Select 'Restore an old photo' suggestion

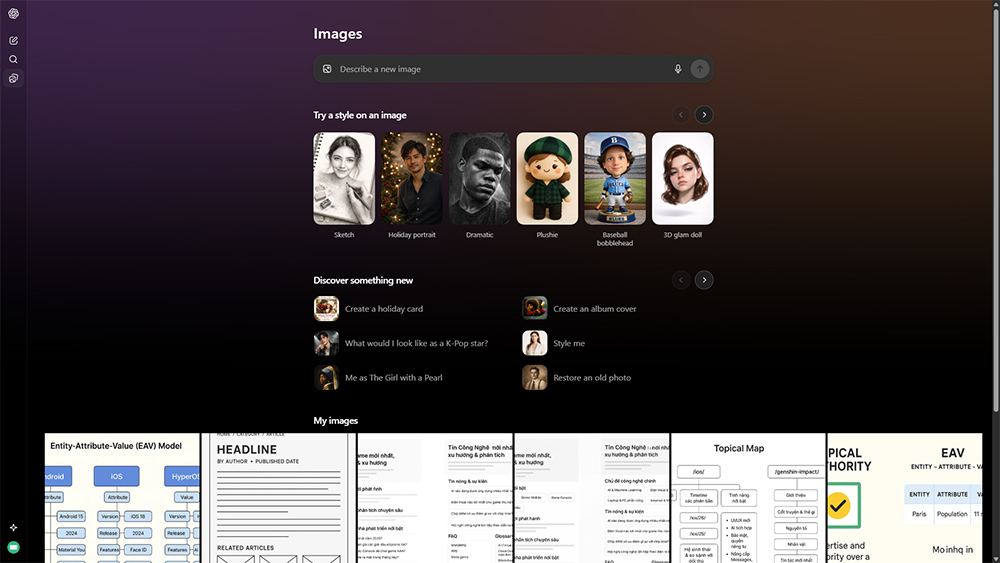point(592,377)
